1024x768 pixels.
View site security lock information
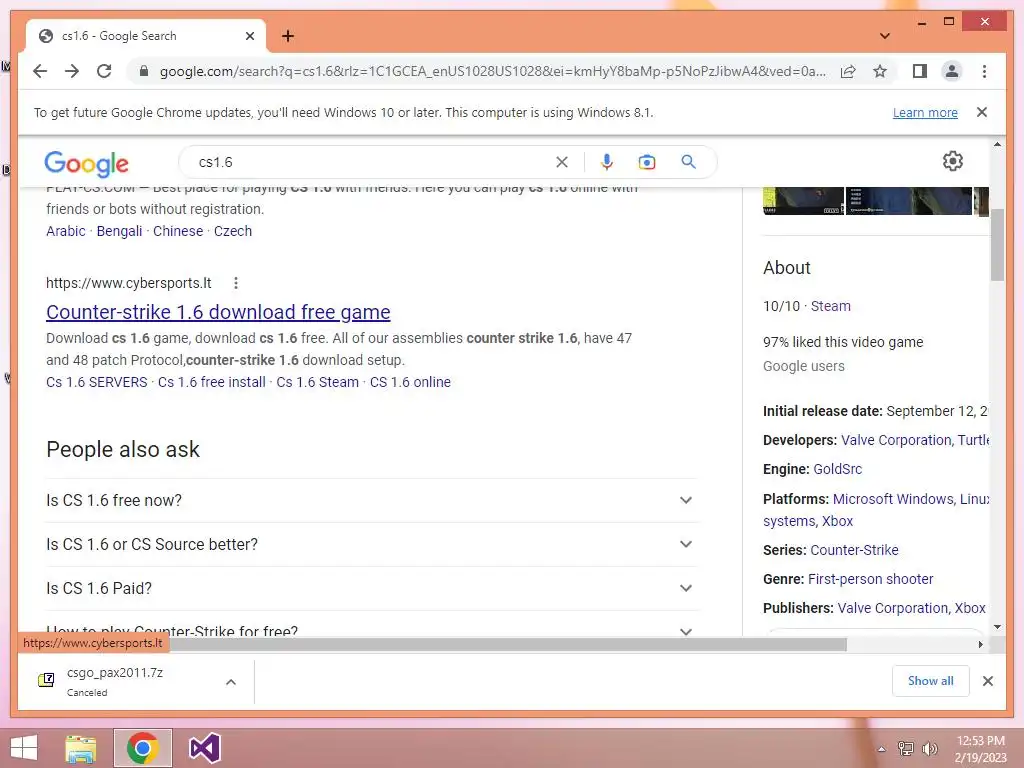tap(144, 71)
